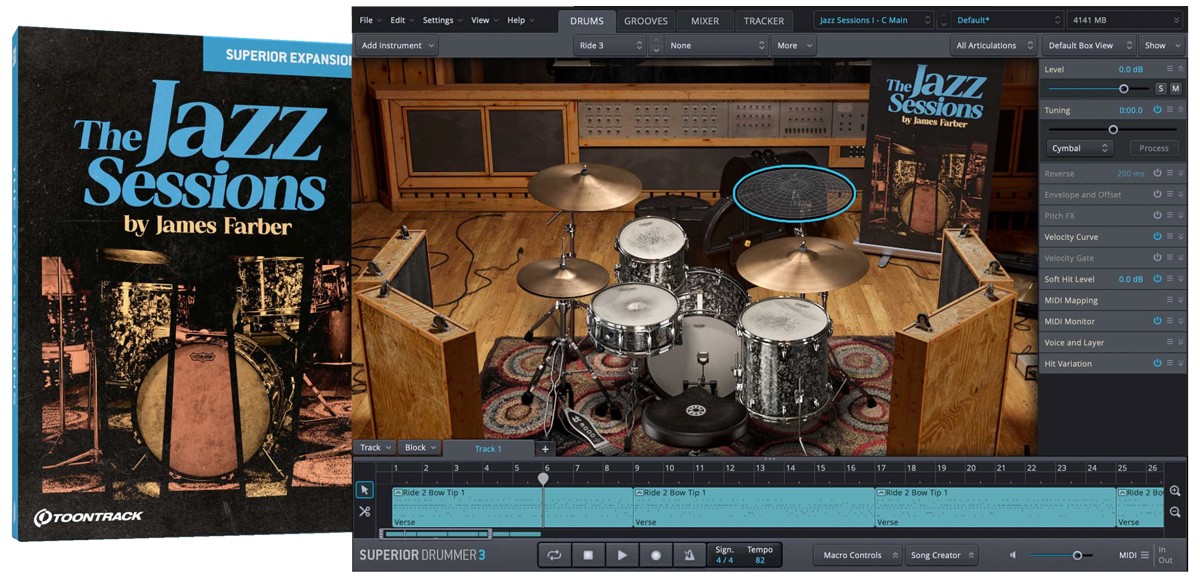Switch to the MIXER tab
The image size is (1200, 577).
click(x=704, y=20)
